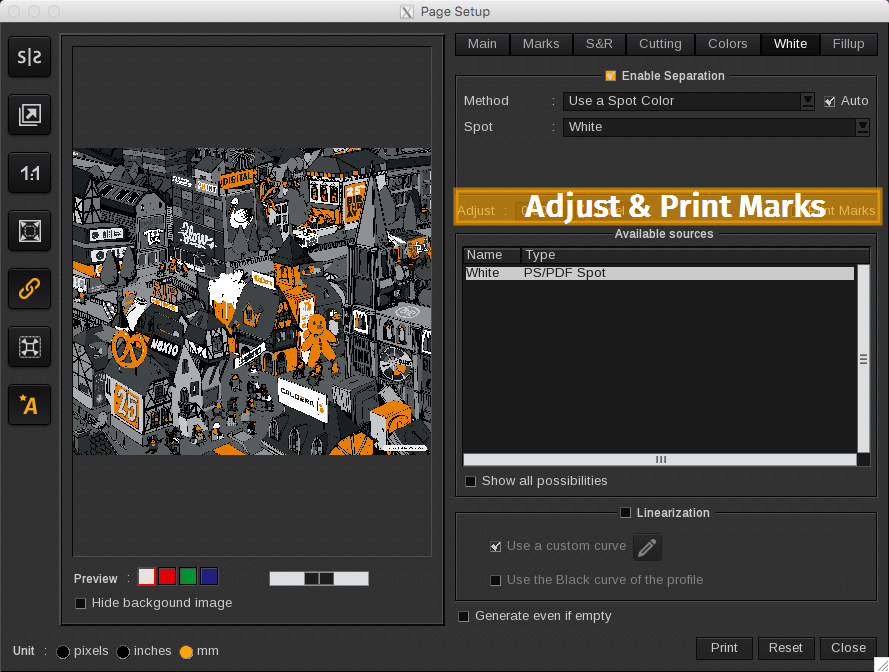Select the White PS/PDF Spot source row
The image size is (889, 672).
click(658, 273)
